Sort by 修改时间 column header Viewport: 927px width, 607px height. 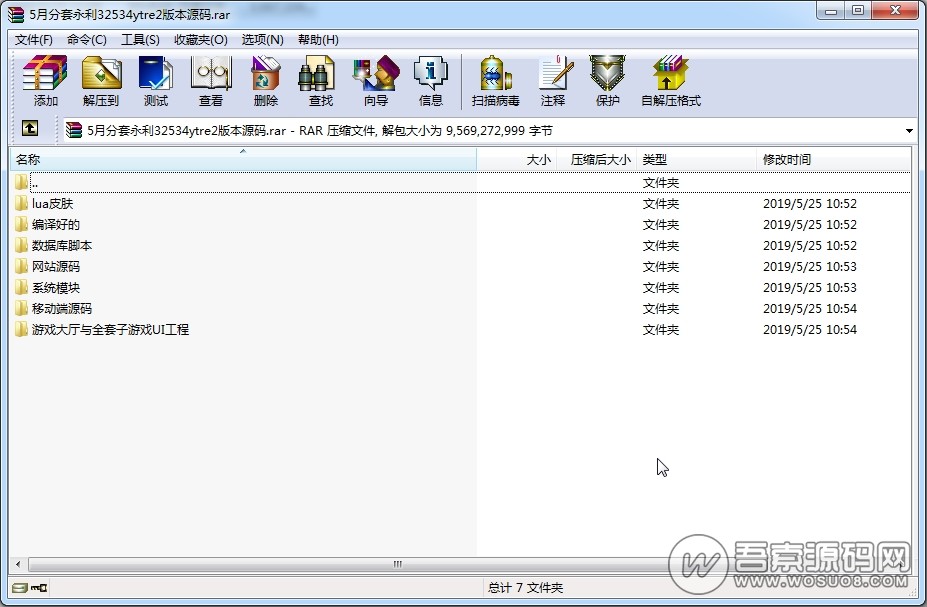point(834,160)
